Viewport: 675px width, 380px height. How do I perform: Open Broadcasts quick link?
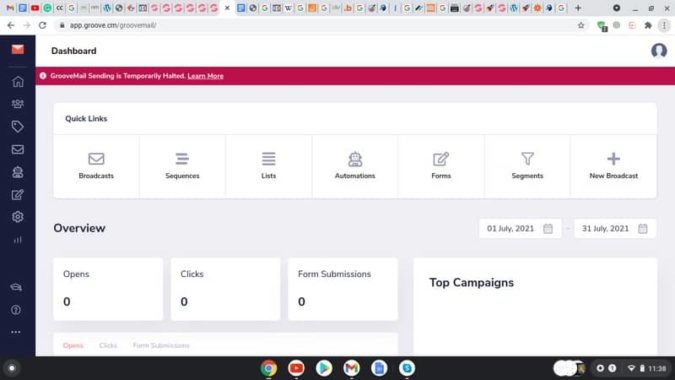(96, 166)
